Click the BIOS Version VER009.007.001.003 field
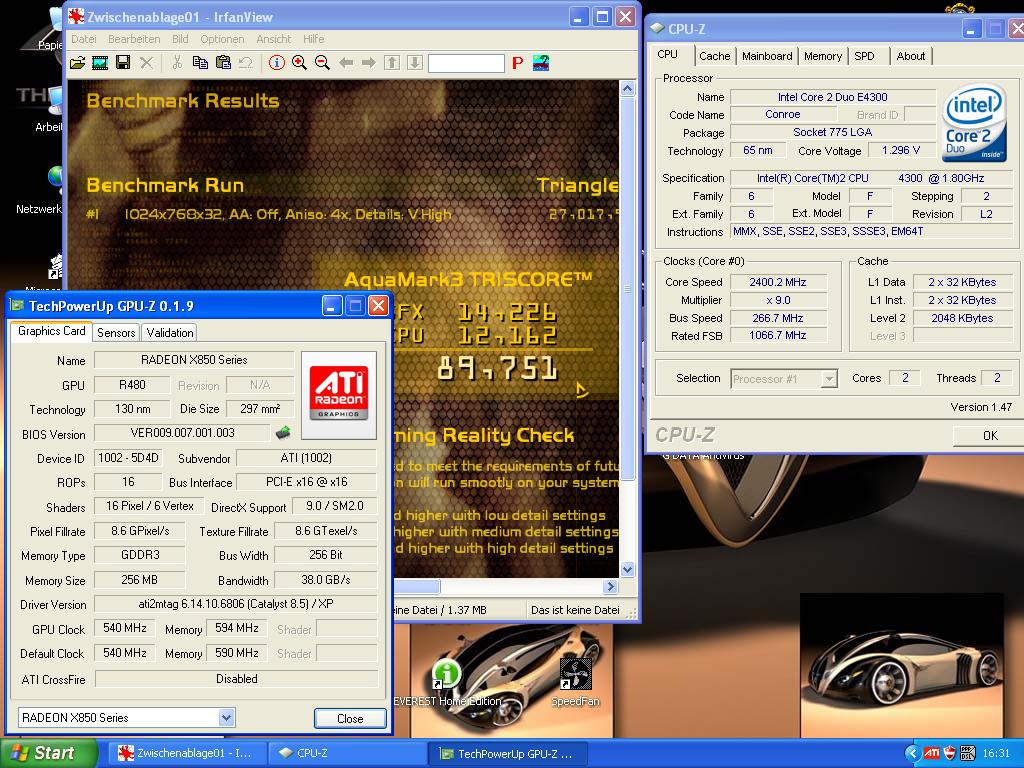The height and width of the screenshot is (768, 1024). (182, 433)
